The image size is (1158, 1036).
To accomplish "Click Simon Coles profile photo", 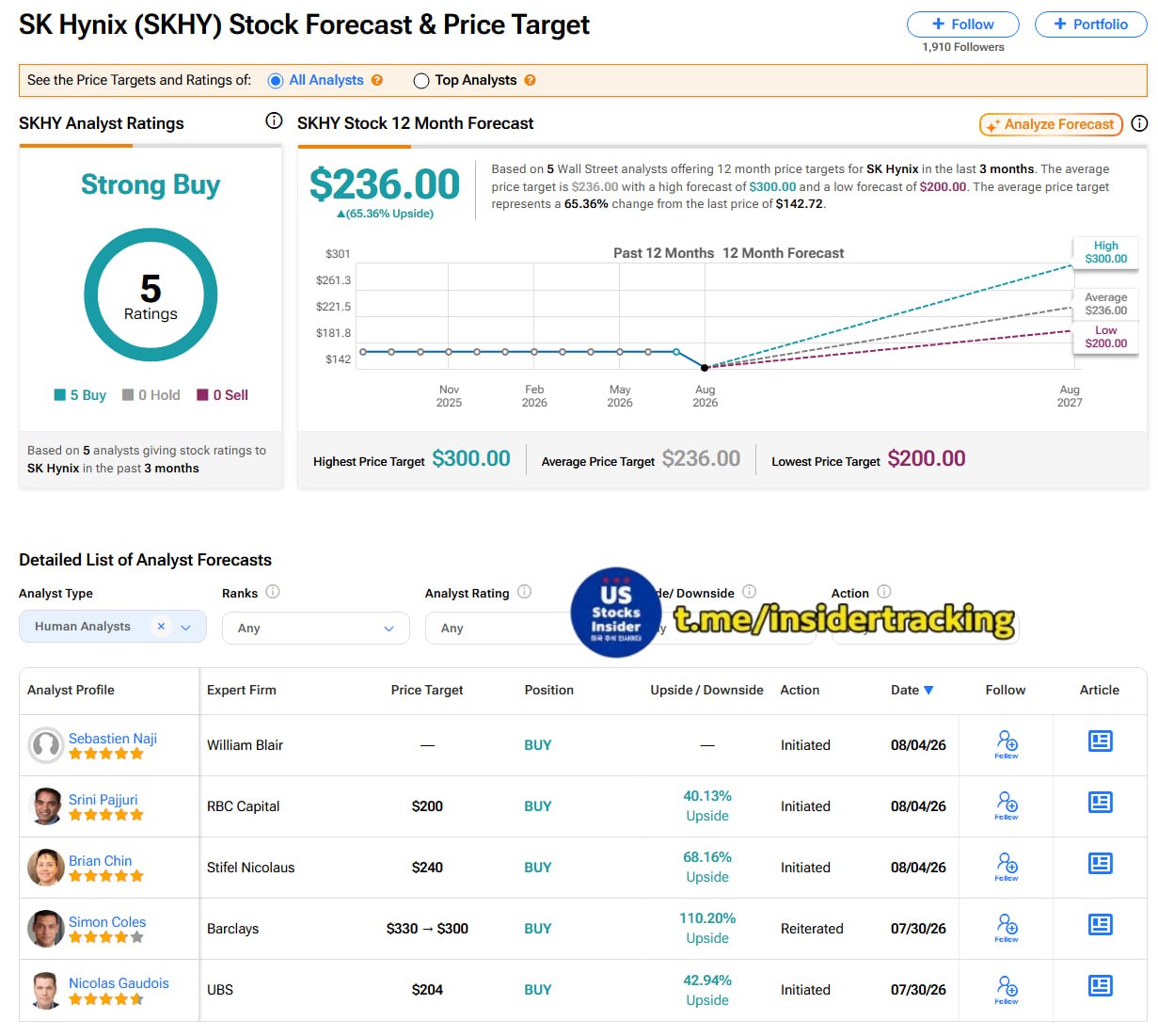I will pyautogui.click(x=46, y=929).
